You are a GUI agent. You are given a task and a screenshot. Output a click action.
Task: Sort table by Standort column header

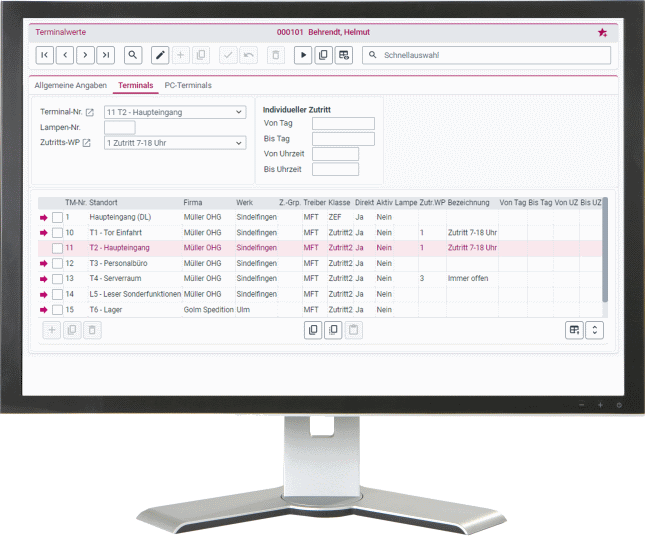coord(104,202)
